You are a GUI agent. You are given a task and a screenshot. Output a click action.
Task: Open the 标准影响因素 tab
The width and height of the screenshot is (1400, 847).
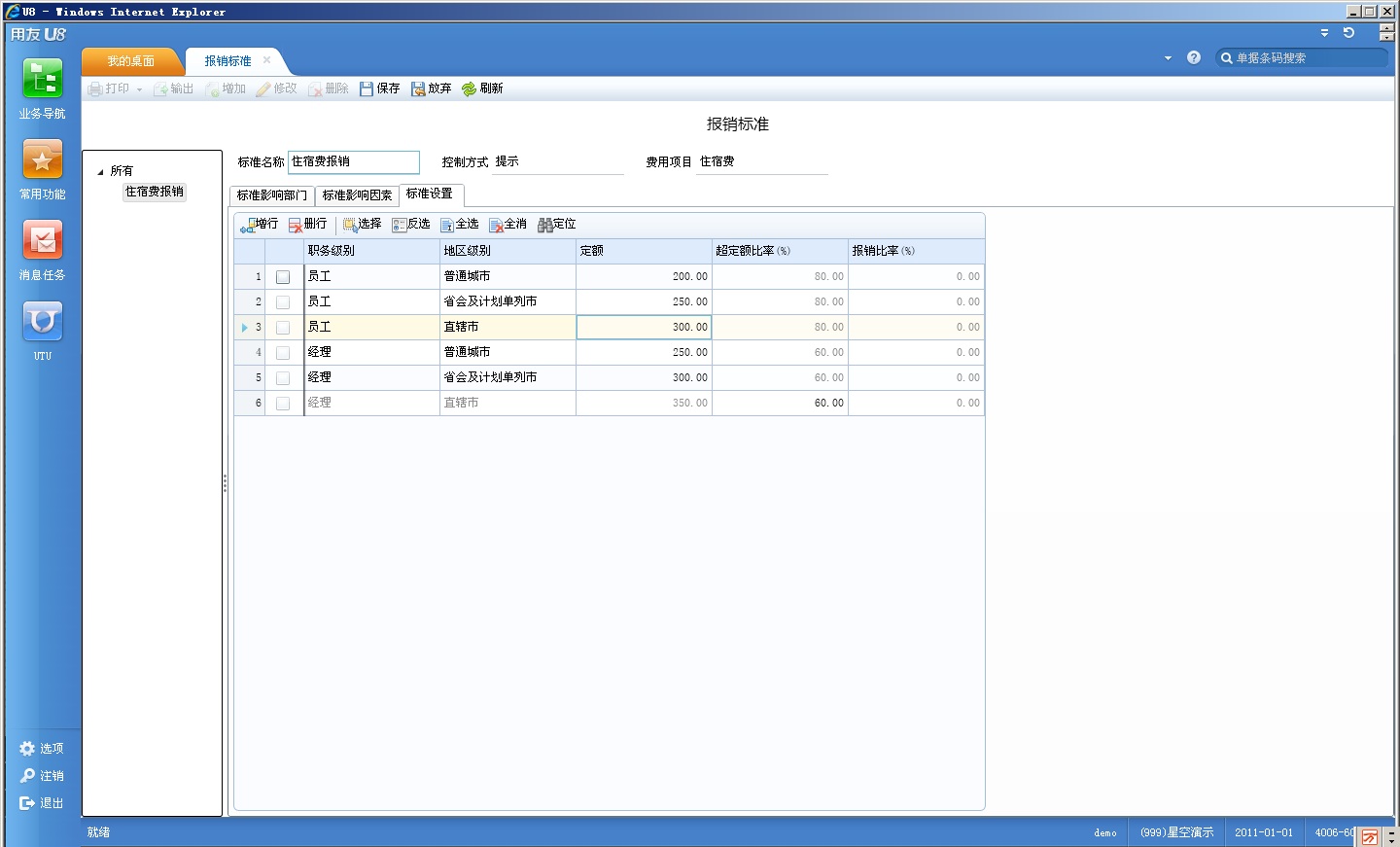tap(357, 195)
